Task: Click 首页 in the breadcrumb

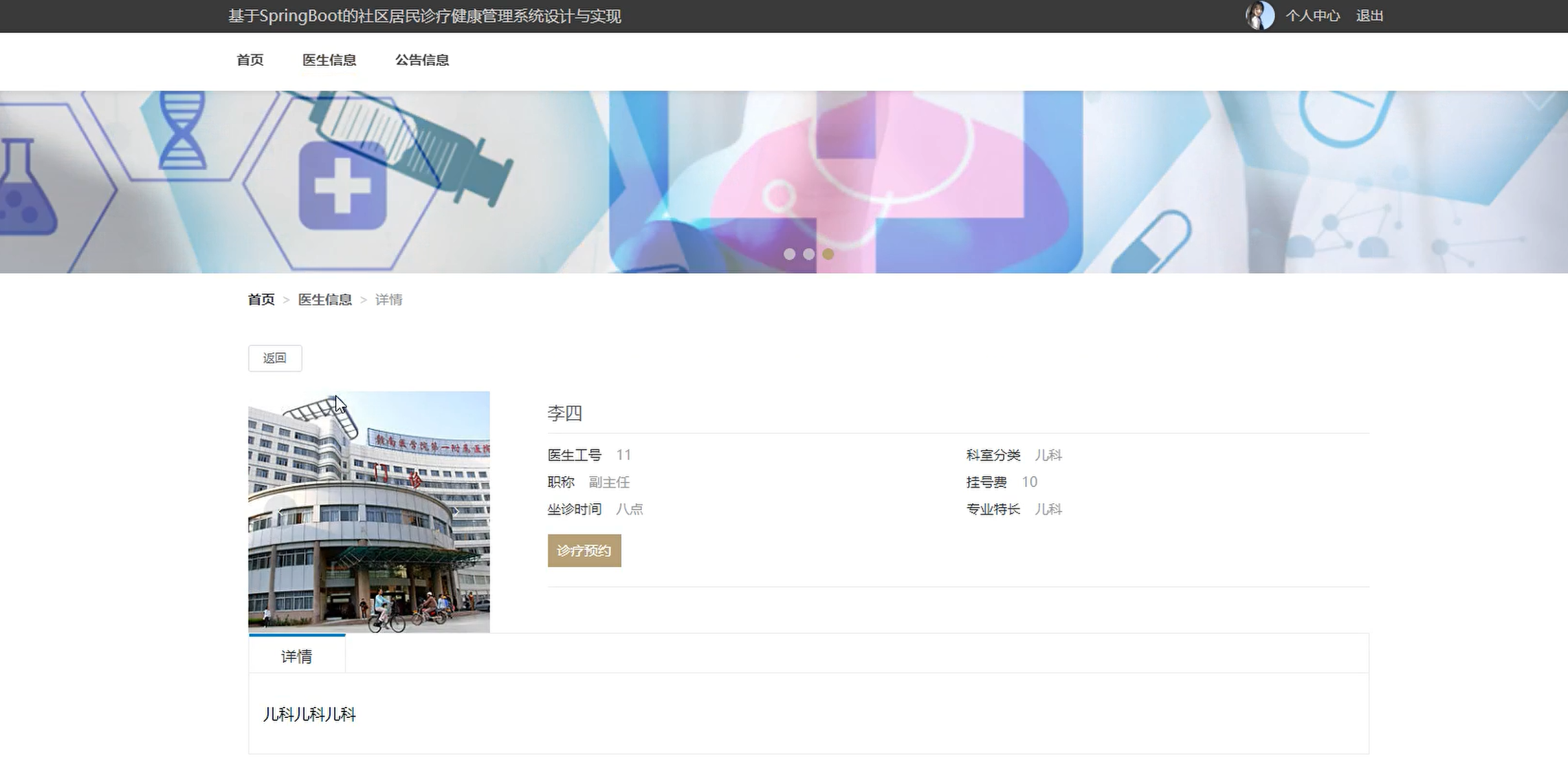Action: (x=261, y=299)
